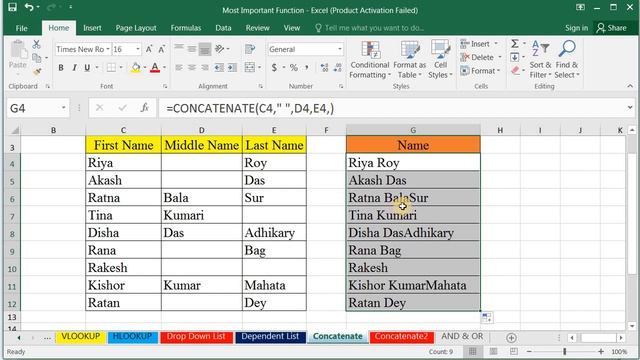The image size is (640, 360).
Task: Center text horizontally
Action: pyautogui.click(x=192, y=67)
